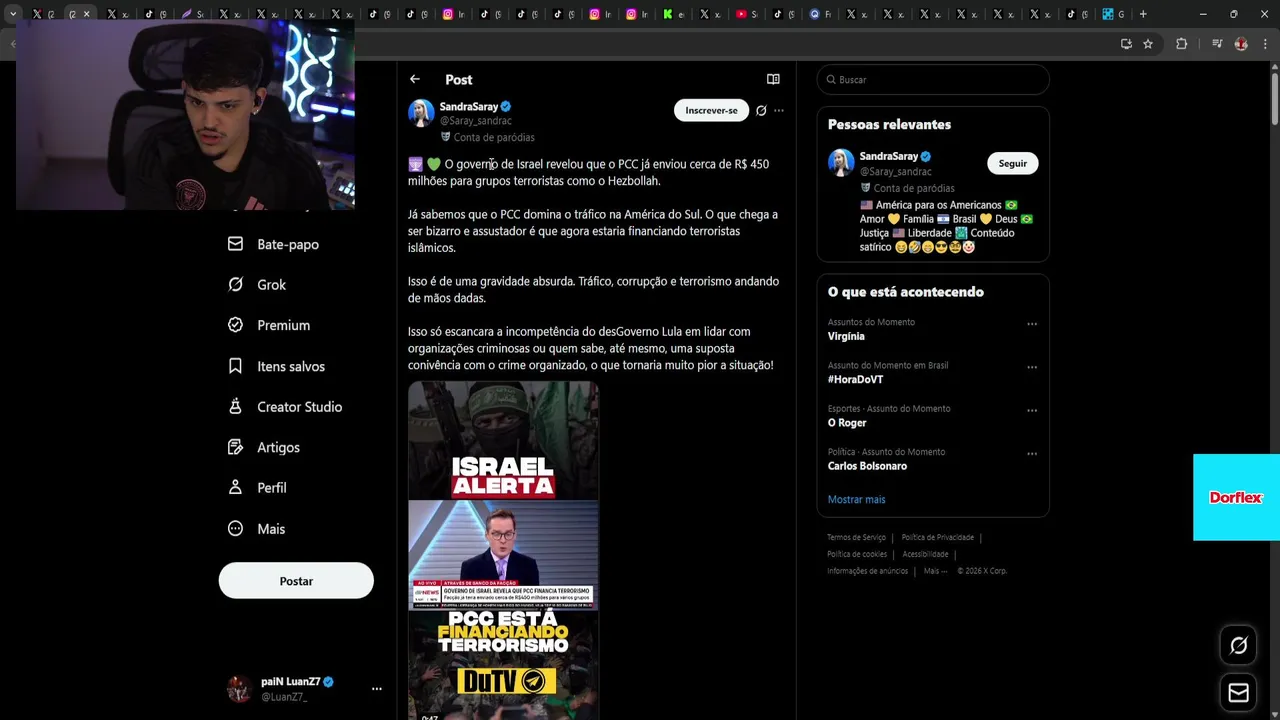Go back with the Post arrow
Viewport: 1280px width, 720px height.
tap(415, 79)
